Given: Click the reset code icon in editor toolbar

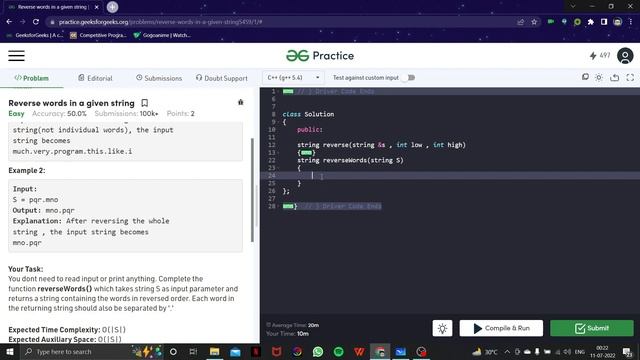Looking at the screenshot, I should tap(614, 77).
